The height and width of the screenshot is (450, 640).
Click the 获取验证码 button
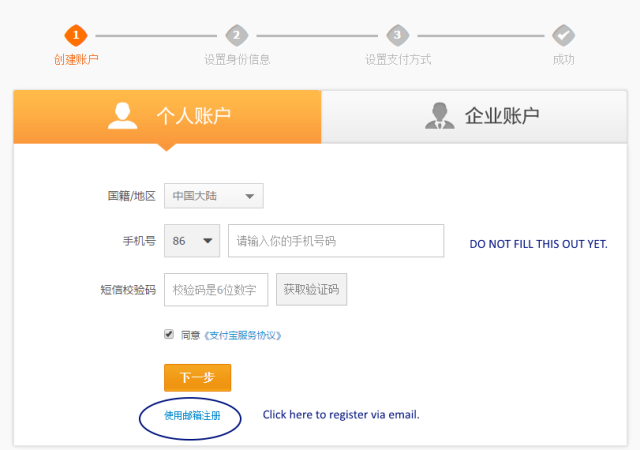(x=311, y=290)
